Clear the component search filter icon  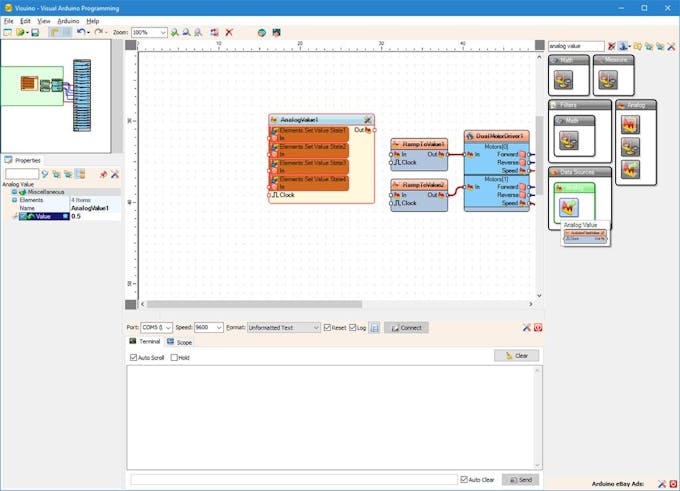(x=611, y=46)
